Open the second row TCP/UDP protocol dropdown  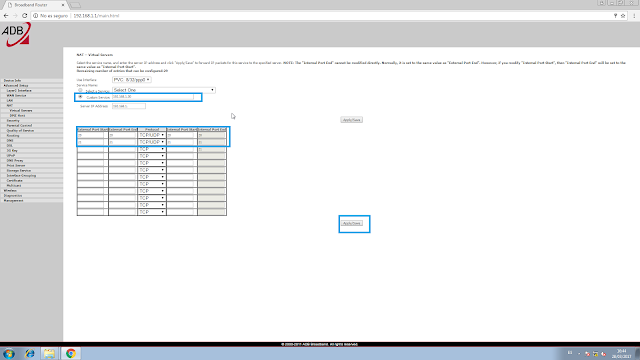152,142
